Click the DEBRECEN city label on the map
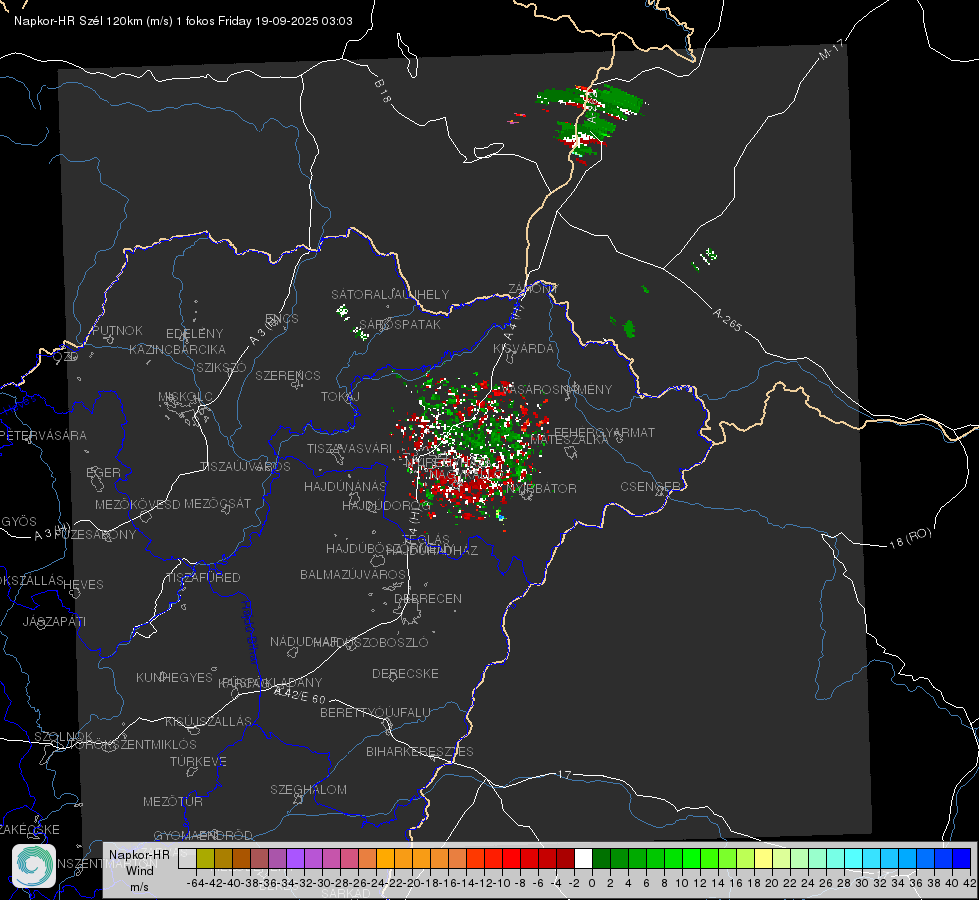This screenshot has width=979, height=900. tap(428, 598)
